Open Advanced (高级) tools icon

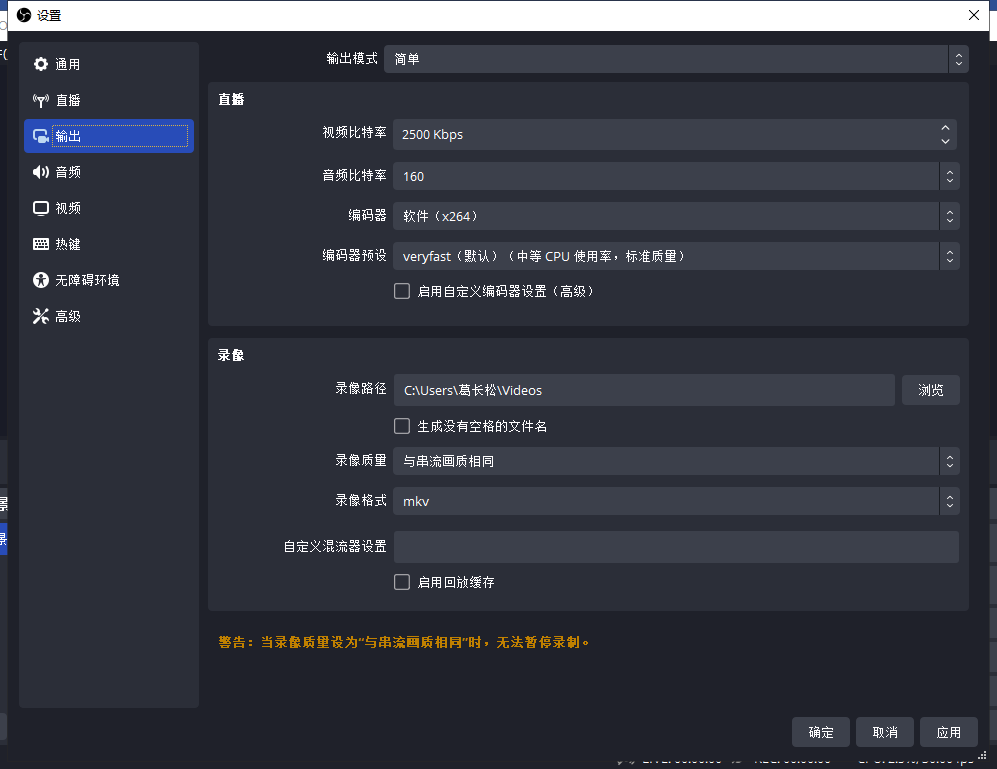tap(41, 316)
